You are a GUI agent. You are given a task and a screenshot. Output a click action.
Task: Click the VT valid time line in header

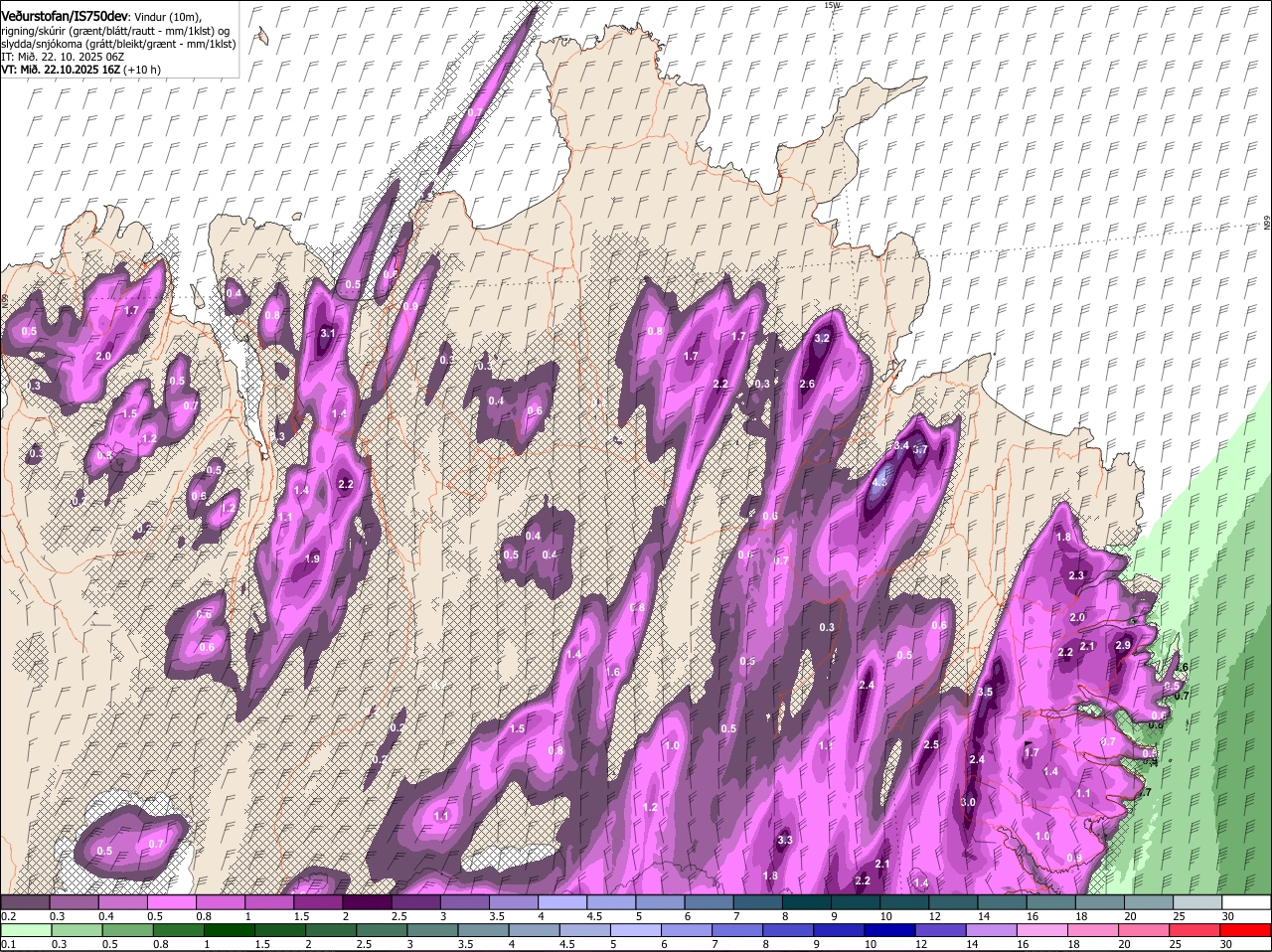79,70
